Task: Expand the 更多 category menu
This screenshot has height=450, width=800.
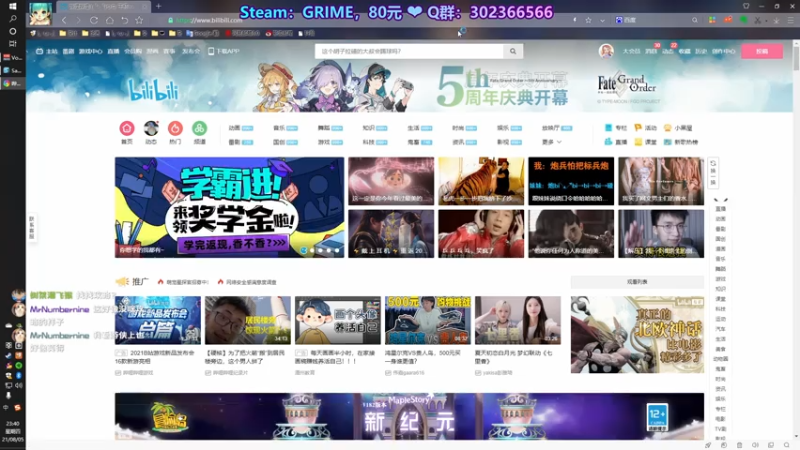Action: click(552, 142)
